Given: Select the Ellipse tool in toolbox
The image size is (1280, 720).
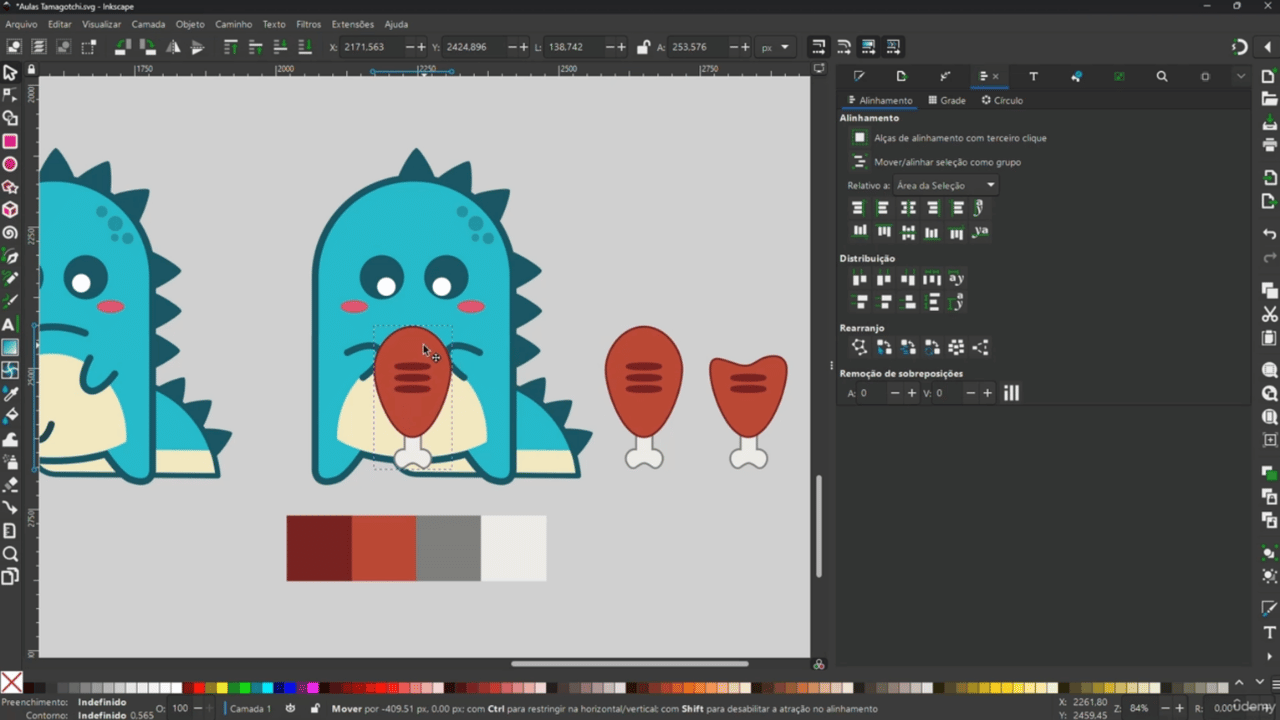Looking at the screenshot, I should point(10,164).
